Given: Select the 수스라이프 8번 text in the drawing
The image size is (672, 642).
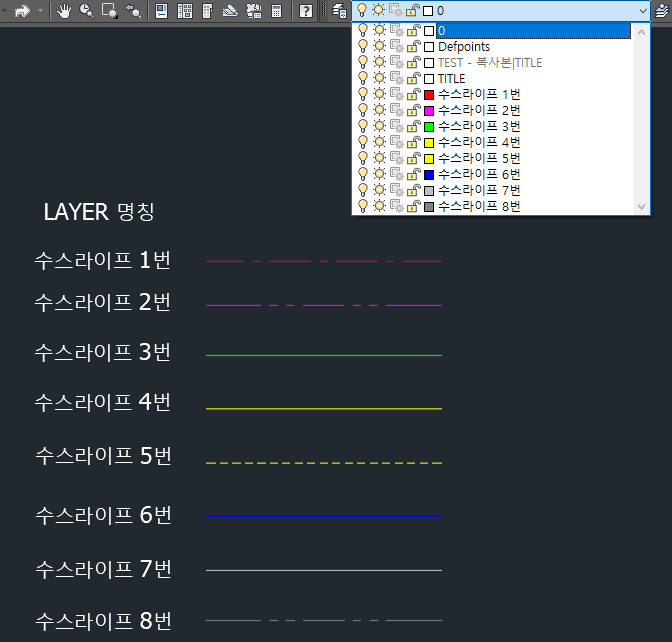Looking at the screenshot, I should point(103,621).
